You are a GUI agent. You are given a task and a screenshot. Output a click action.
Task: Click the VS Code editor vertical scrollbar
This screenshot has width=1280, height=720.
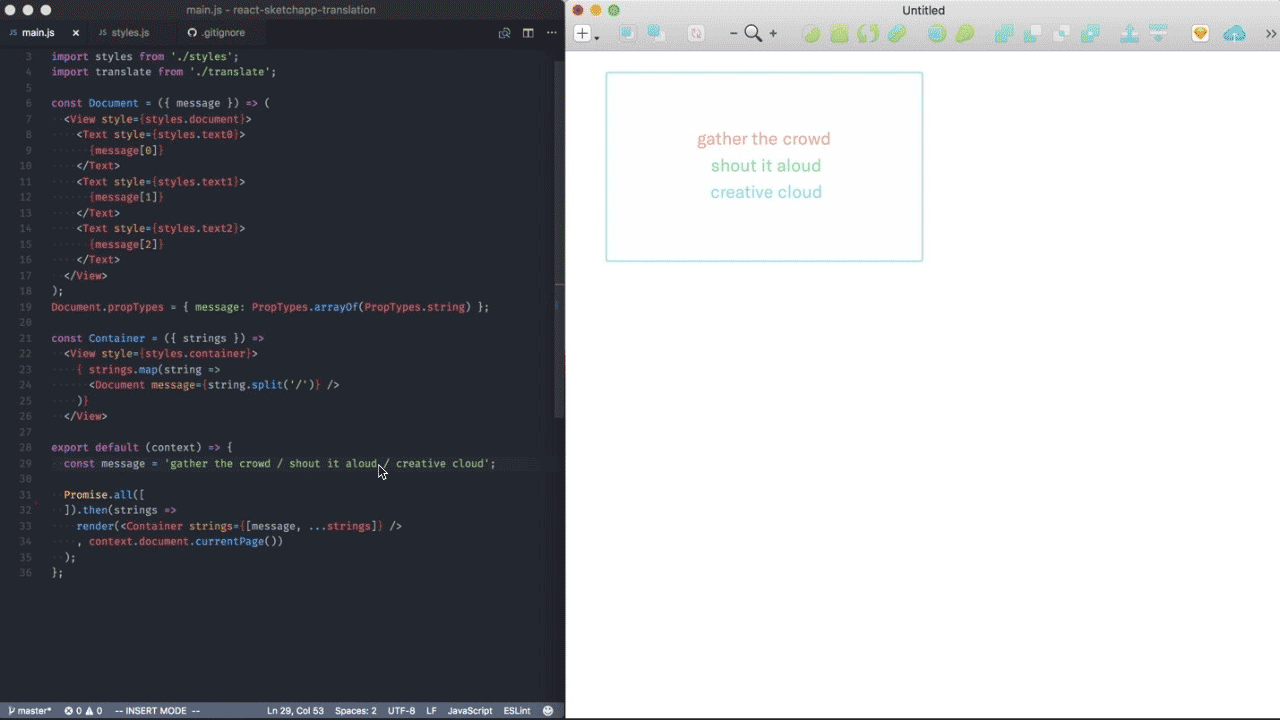[559, 240]
